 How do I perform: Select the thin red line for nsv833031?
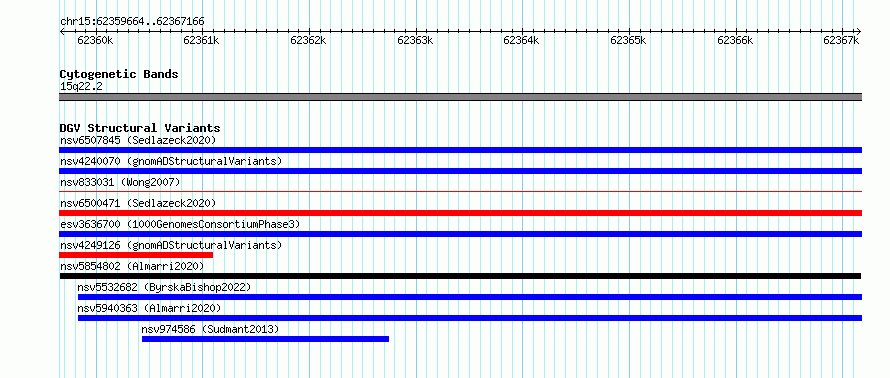[460, 192]
